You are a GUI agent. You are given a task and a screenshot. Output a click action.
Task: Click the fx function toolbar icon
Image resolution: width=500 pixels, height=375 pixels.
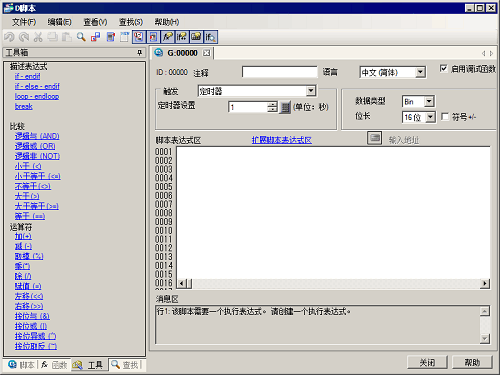[168, 37]
